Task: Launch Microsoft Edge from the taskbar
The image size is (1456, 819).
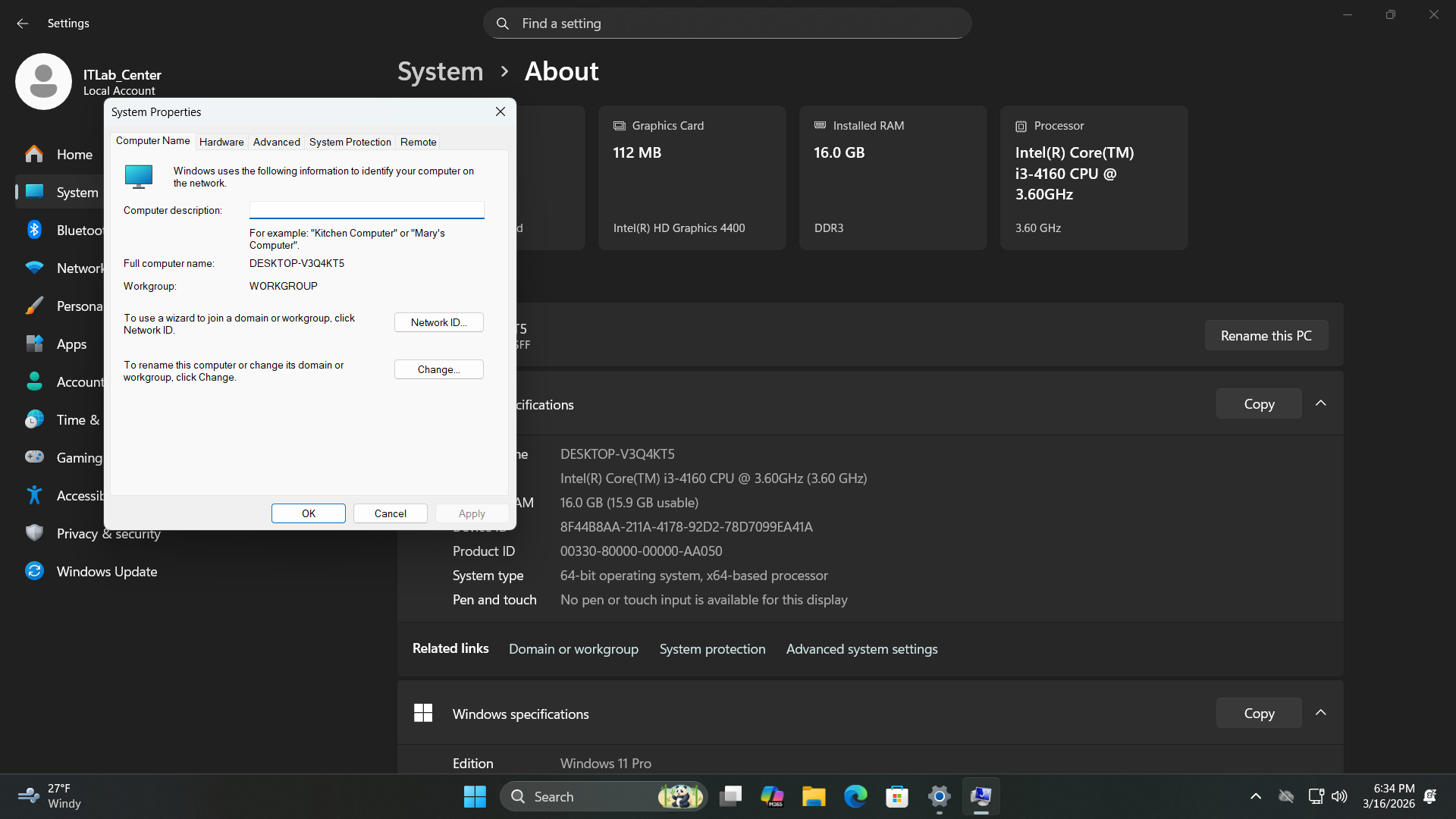Action: coord(855,796)
